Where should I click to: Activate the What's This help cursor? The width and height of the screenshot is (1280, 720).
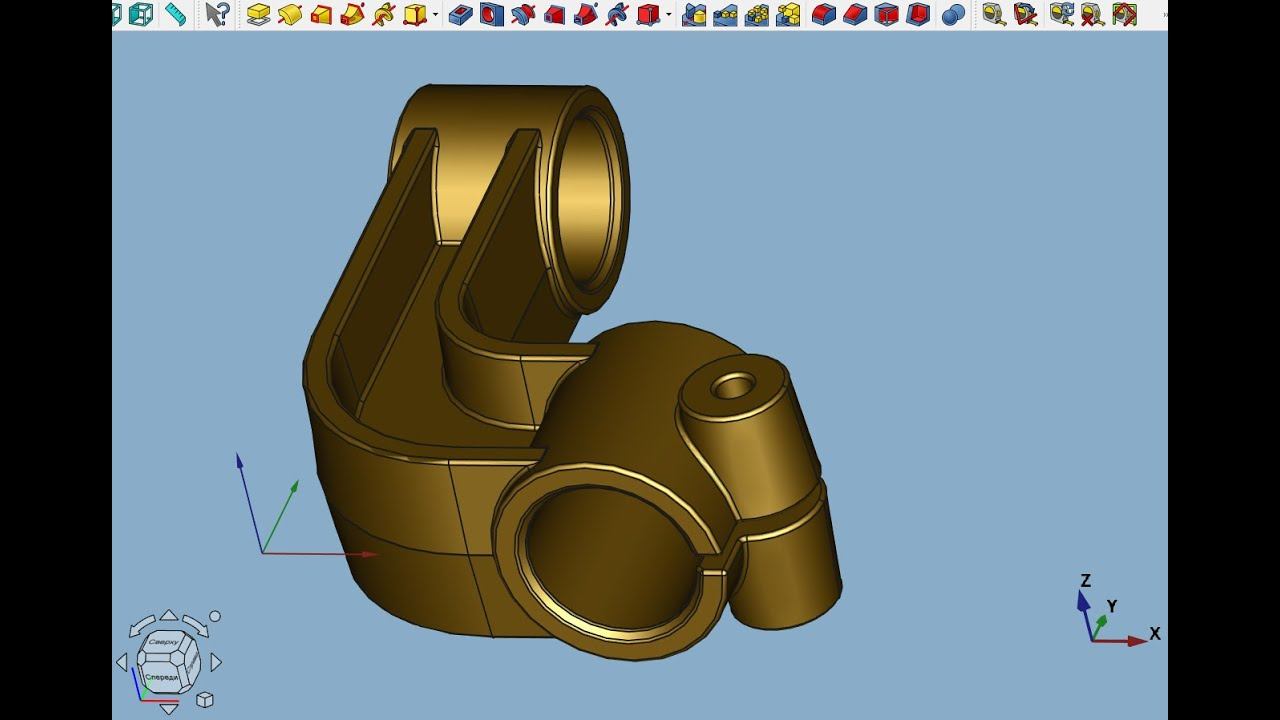tap(217, 14)
